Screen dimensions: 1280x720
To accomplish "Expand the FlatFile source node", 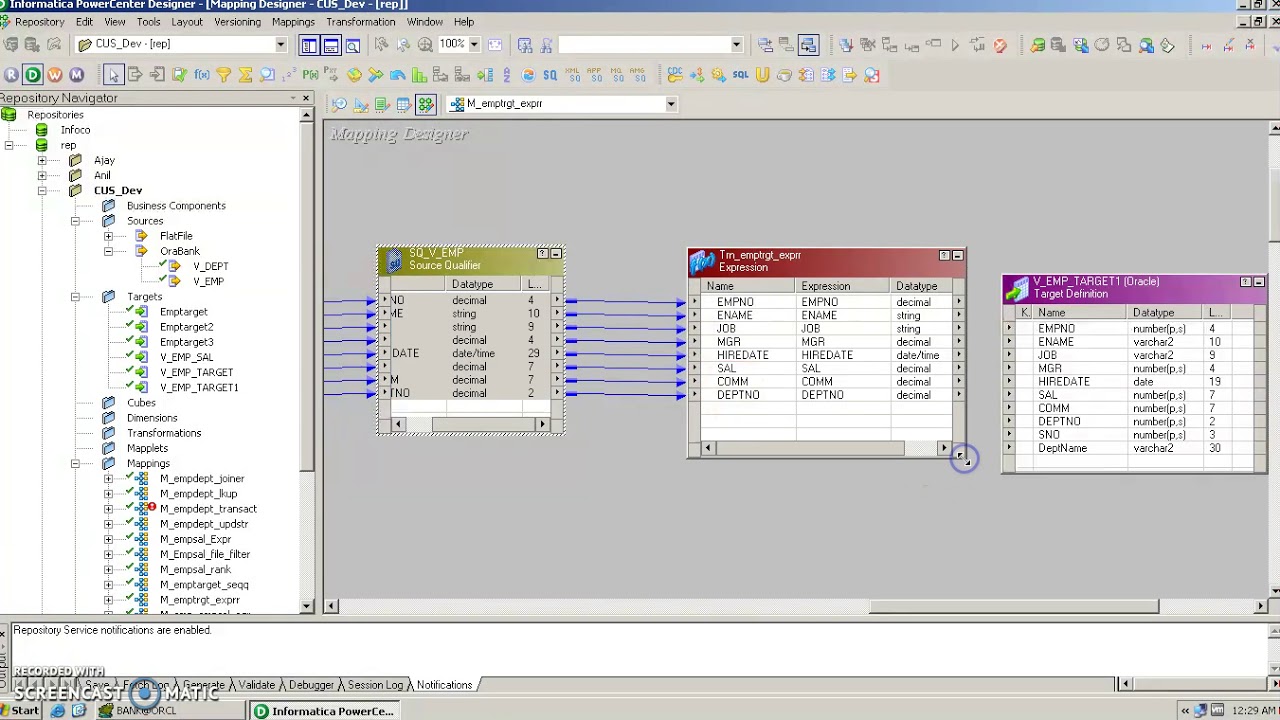I will coord(108,236).
